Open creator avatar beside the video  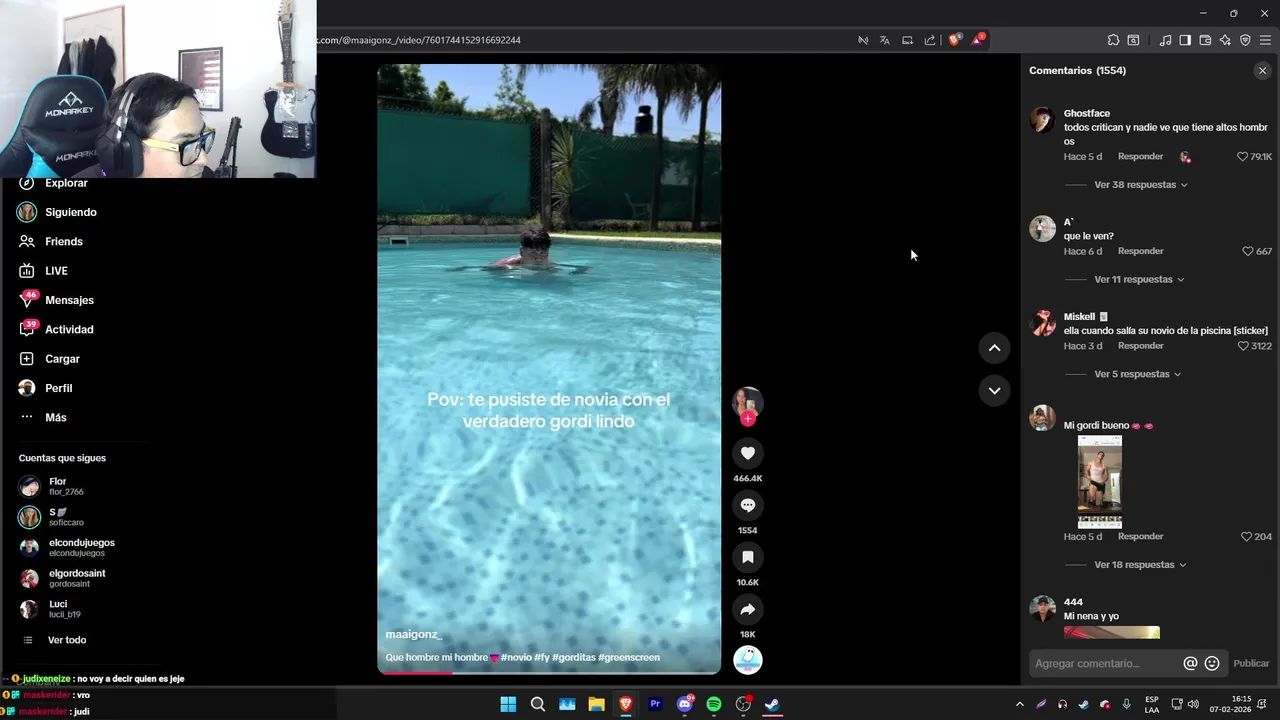(748, 401)
